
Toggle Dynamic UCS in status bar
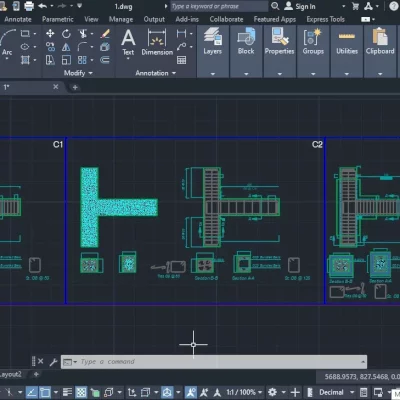[x=132, y=392]
